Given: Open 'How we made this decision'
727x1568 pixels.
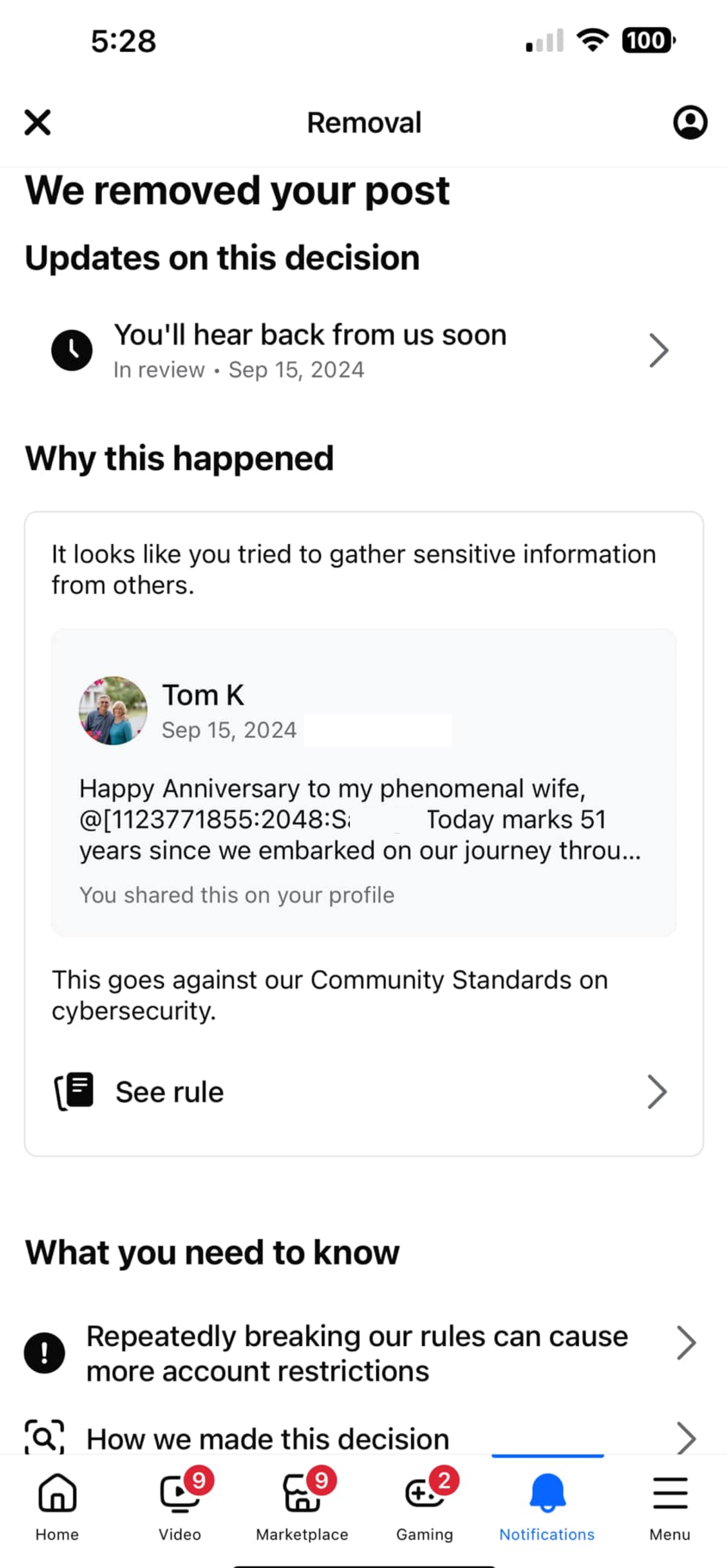Looking at the screenshot, I should point(268,1439).
